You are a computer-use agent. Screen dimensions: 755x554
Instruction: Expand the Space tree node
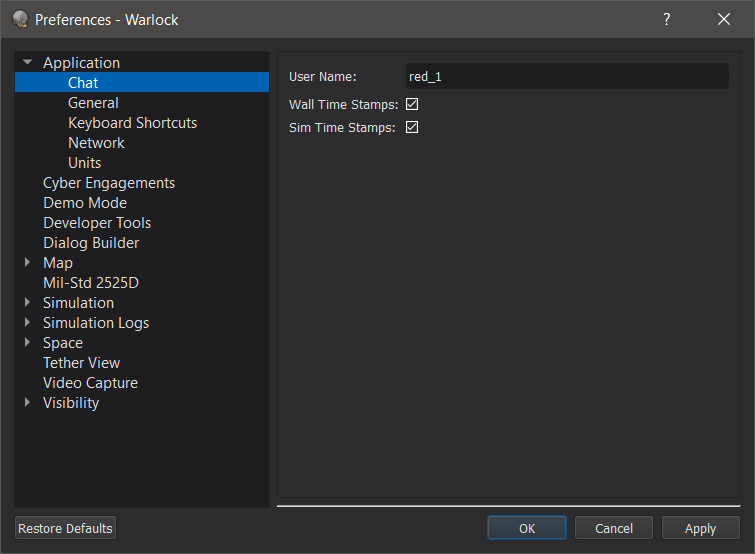click(27, 342)
